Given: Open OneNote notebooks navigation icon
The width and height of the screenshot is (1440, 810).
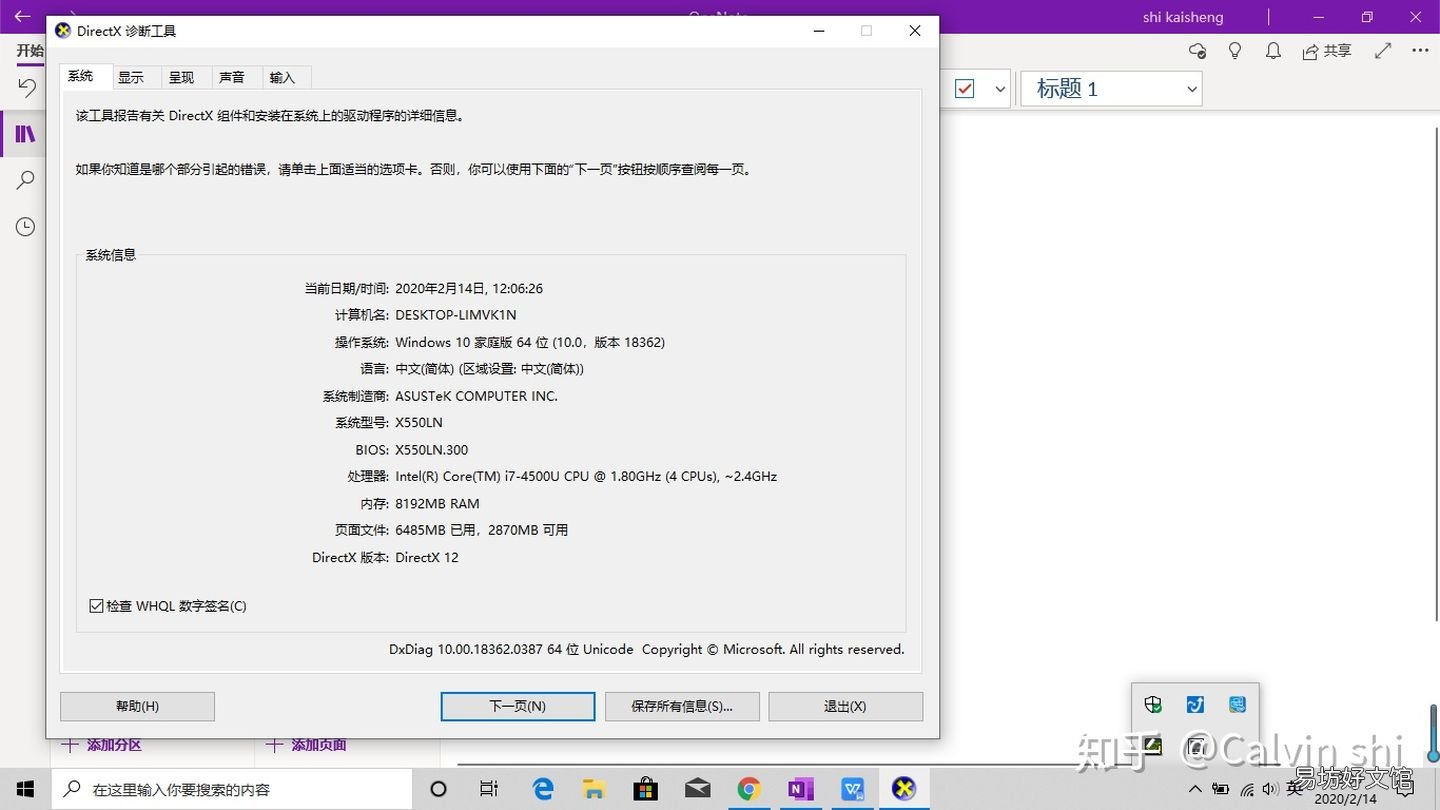Looking at the screenshot, I should click(x=25, y=134).
